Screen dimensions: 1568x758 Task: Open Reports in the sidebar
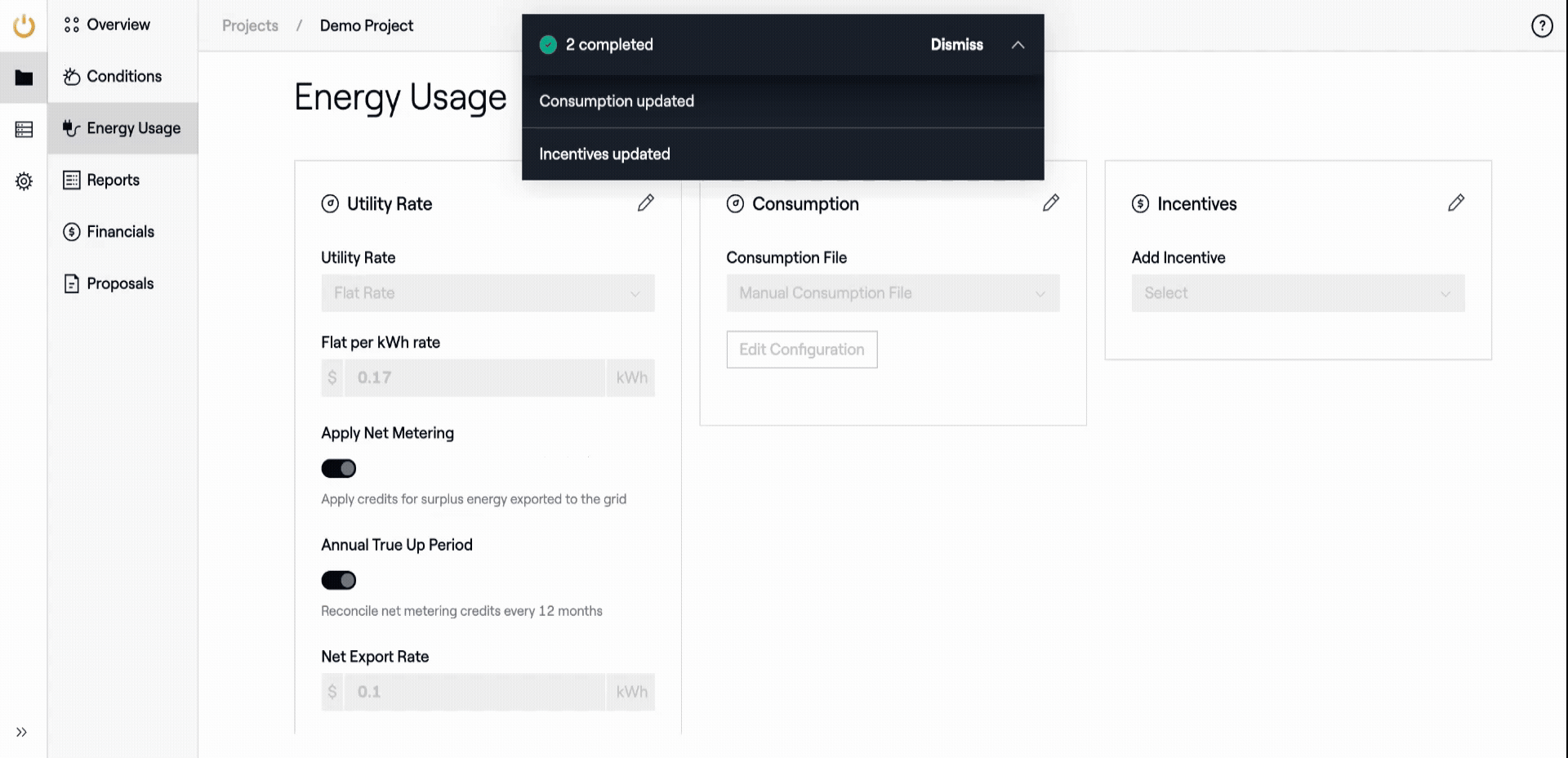pyautogui.click(x=113, y=181)
